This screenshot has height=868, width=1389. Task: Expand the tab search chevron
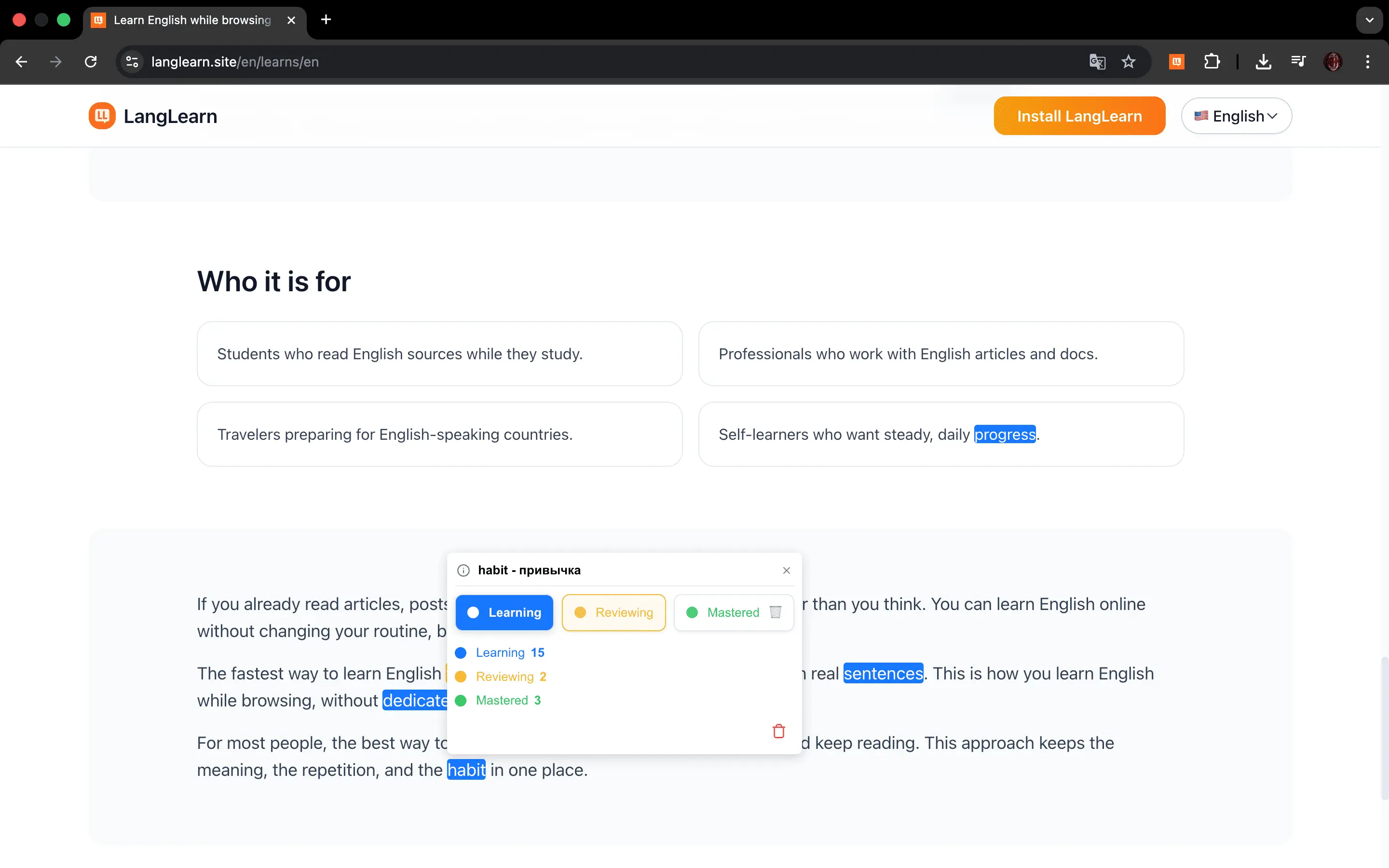(x=1369, y=20)
